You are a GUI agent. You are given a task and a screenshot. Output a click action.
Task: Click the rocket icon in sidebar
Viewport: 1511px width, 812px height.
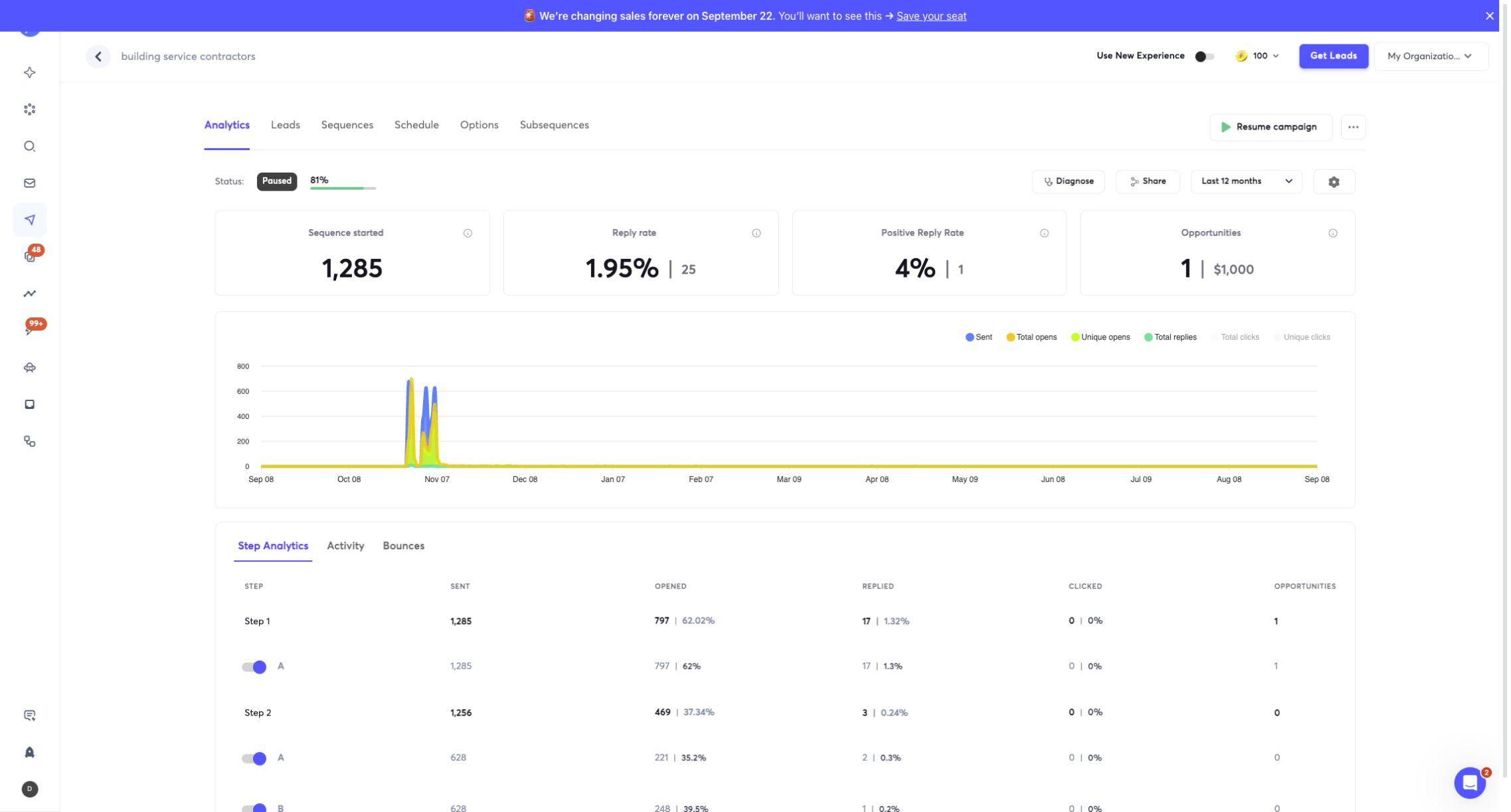click(x=29, y=752)
